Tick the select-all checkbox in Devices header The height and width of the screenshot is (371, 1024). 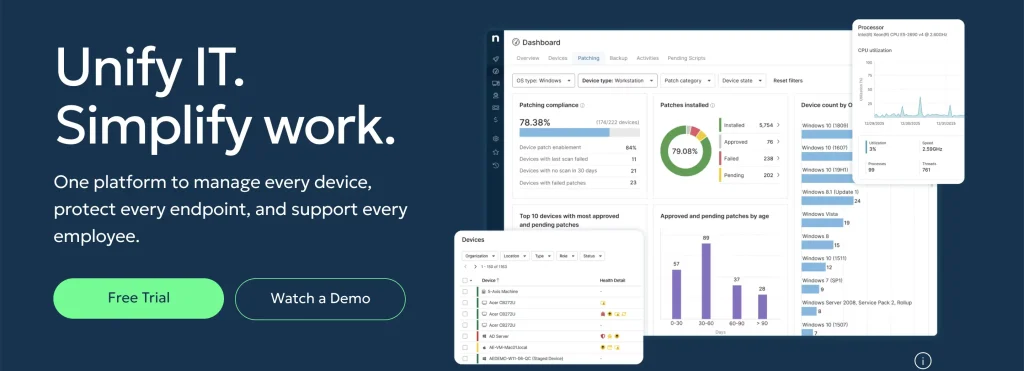pos(464,280)
